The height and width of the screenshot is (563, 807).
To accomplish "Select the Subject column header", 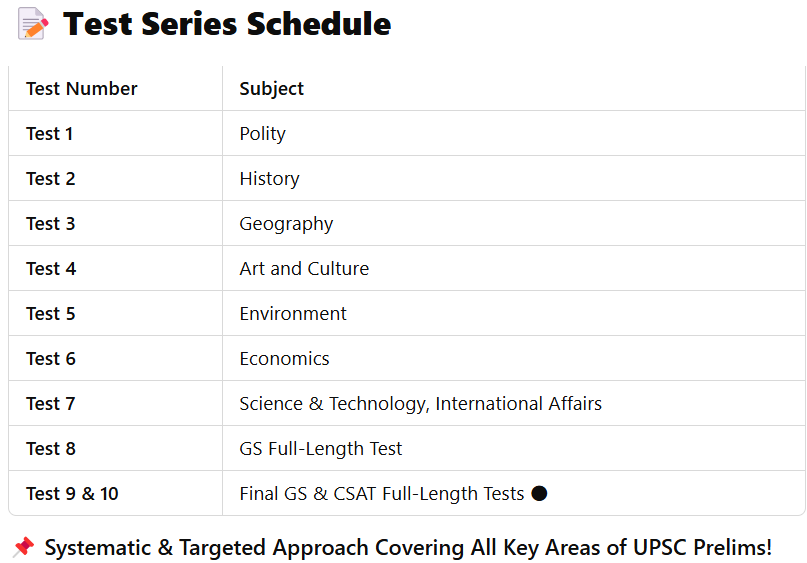I will tap(272, 89).
